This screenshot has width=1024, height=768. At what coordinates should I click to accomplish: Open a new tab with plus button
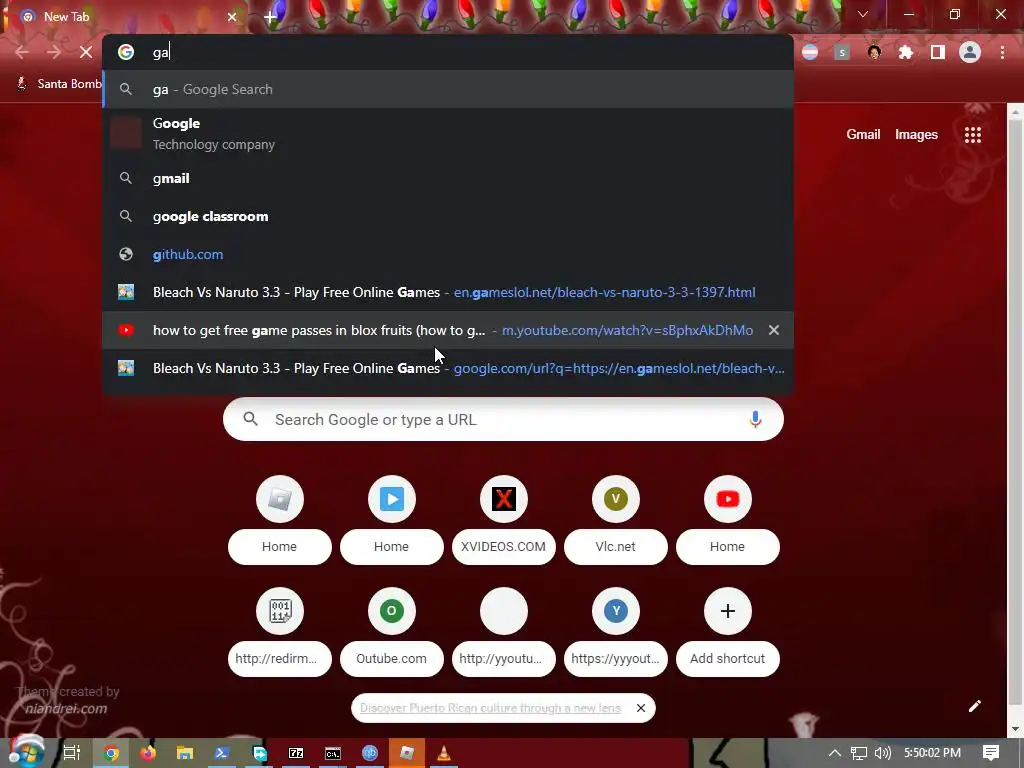click(x=270, y=17)
